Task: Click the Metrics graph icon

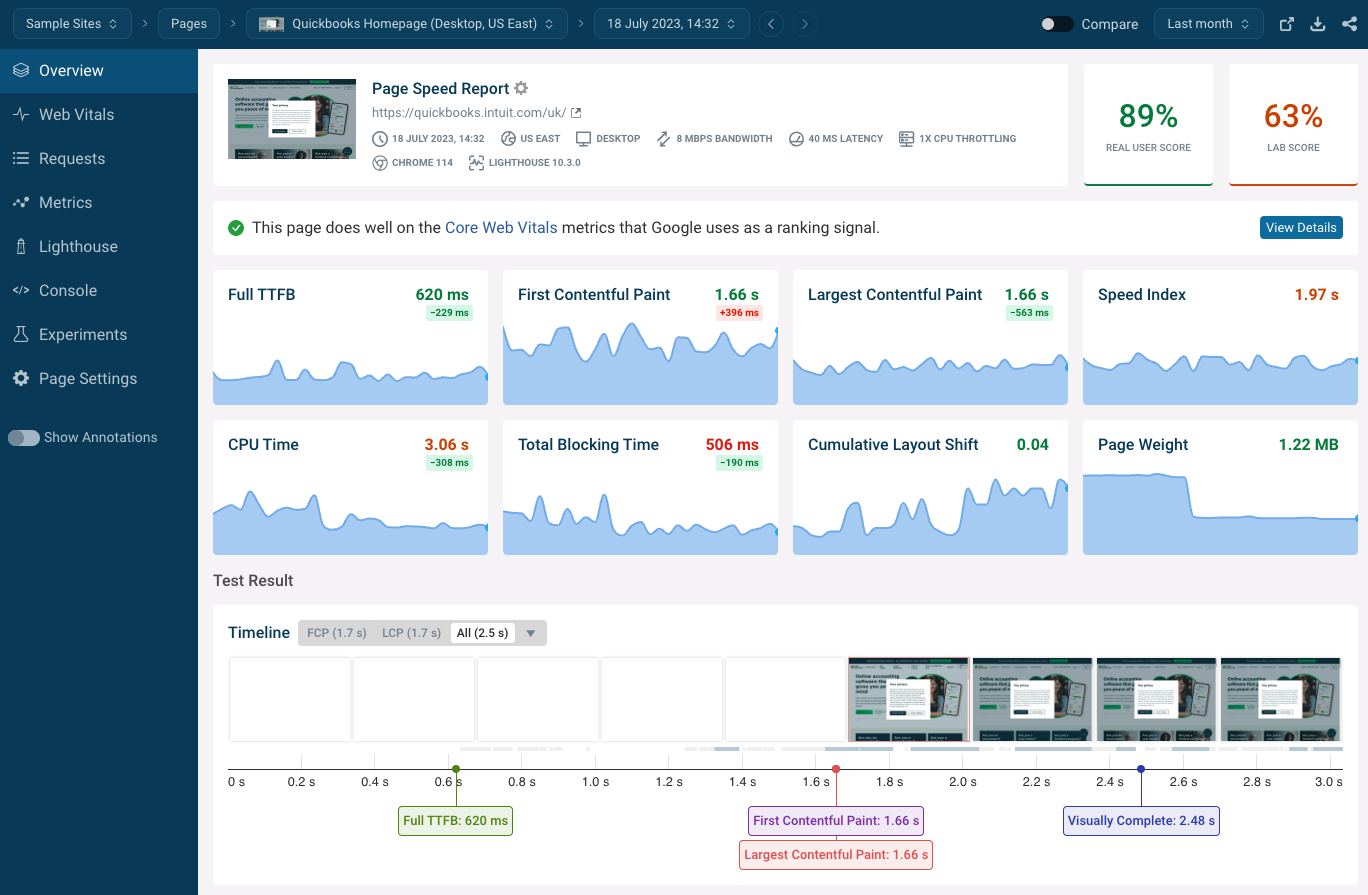Action: 20,203
